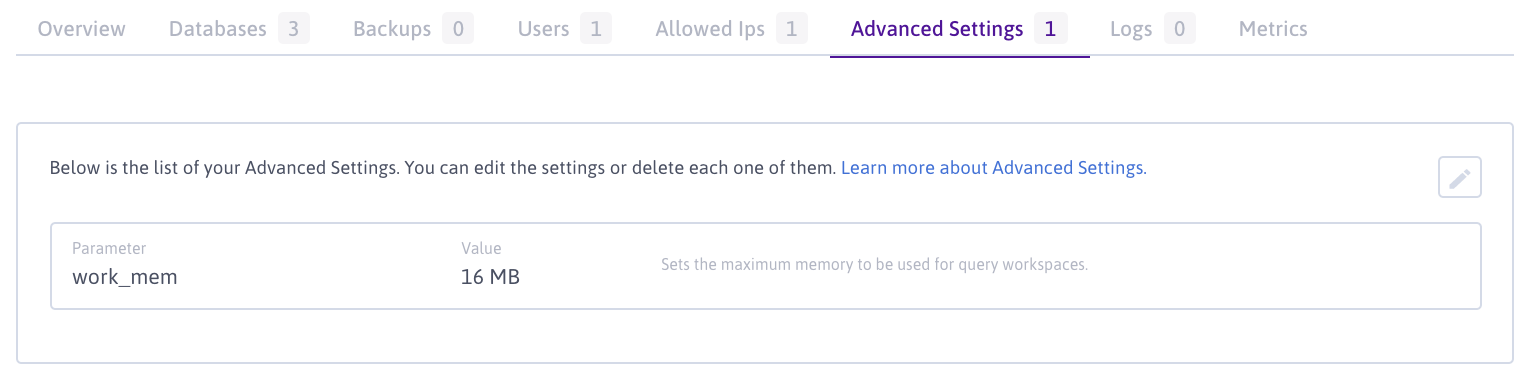This screenshot has height=378, width=1532.
Task: Click the work_mem description text
Action: [x=874, y=266]
